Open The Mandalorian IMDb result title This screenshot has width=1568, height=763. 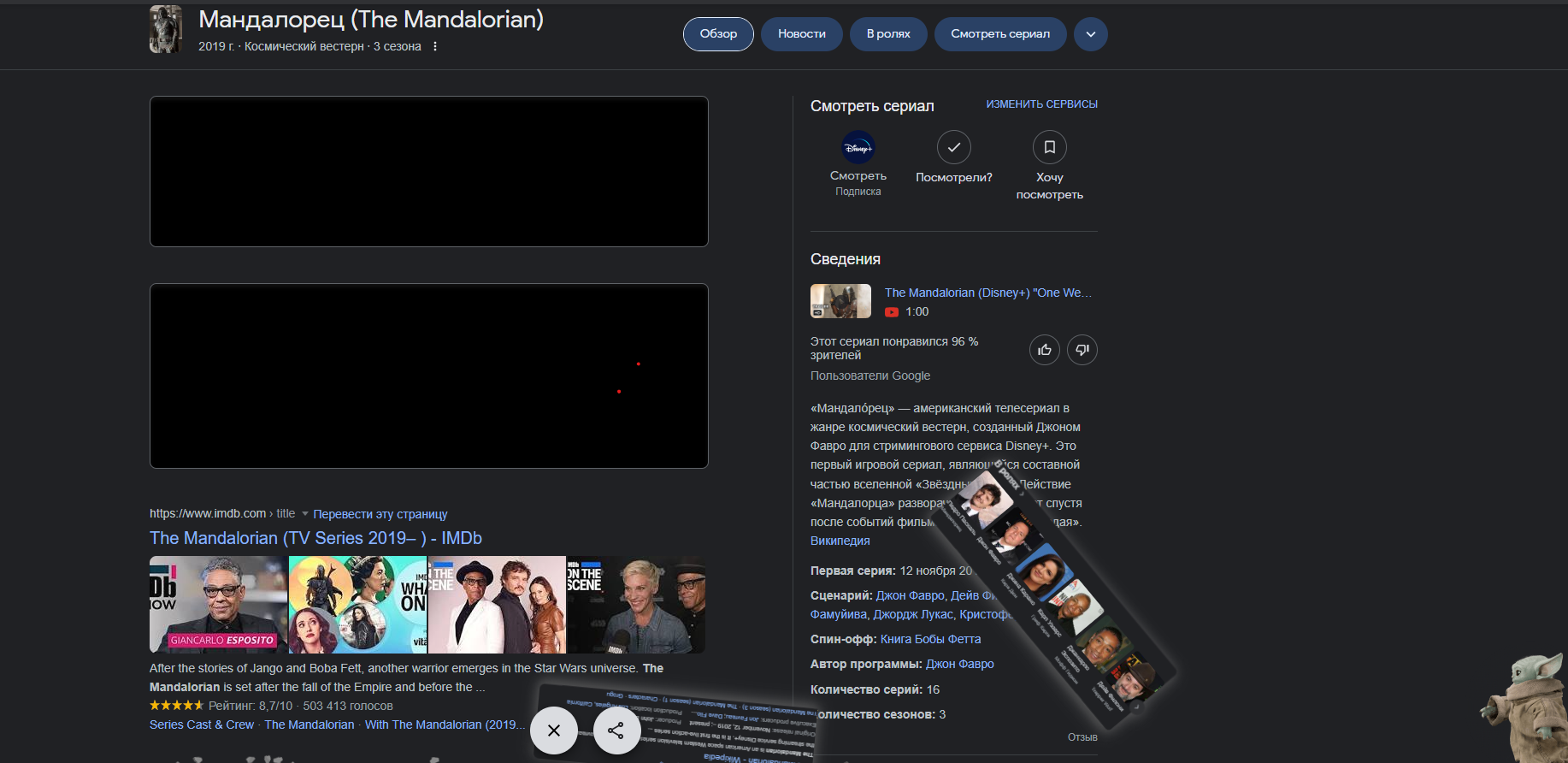[316, 538]
